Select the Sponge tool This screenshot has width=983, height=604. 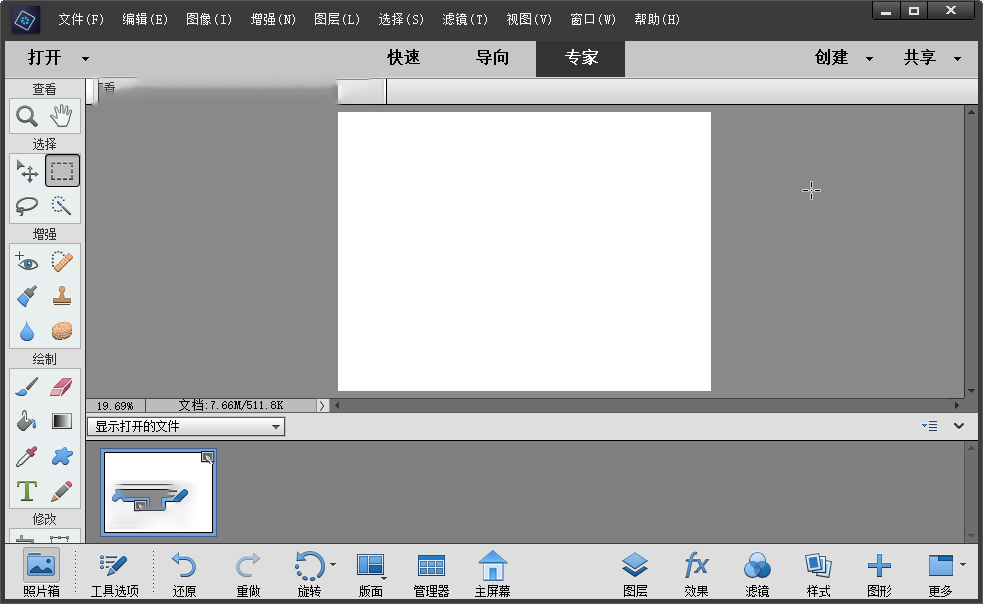61,331
